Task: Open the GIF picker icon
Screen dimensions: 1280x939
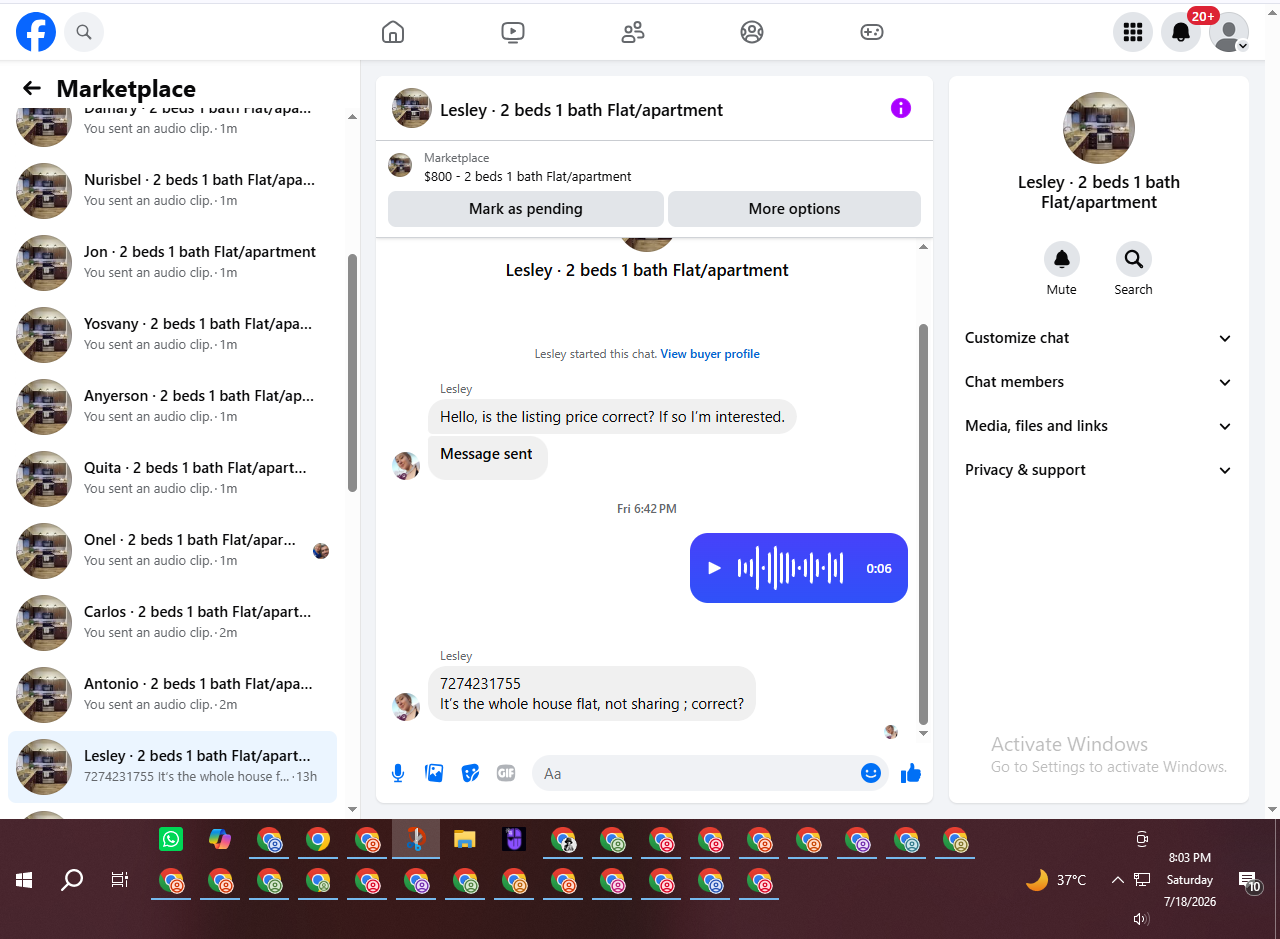Action: (x=506, y=773)
